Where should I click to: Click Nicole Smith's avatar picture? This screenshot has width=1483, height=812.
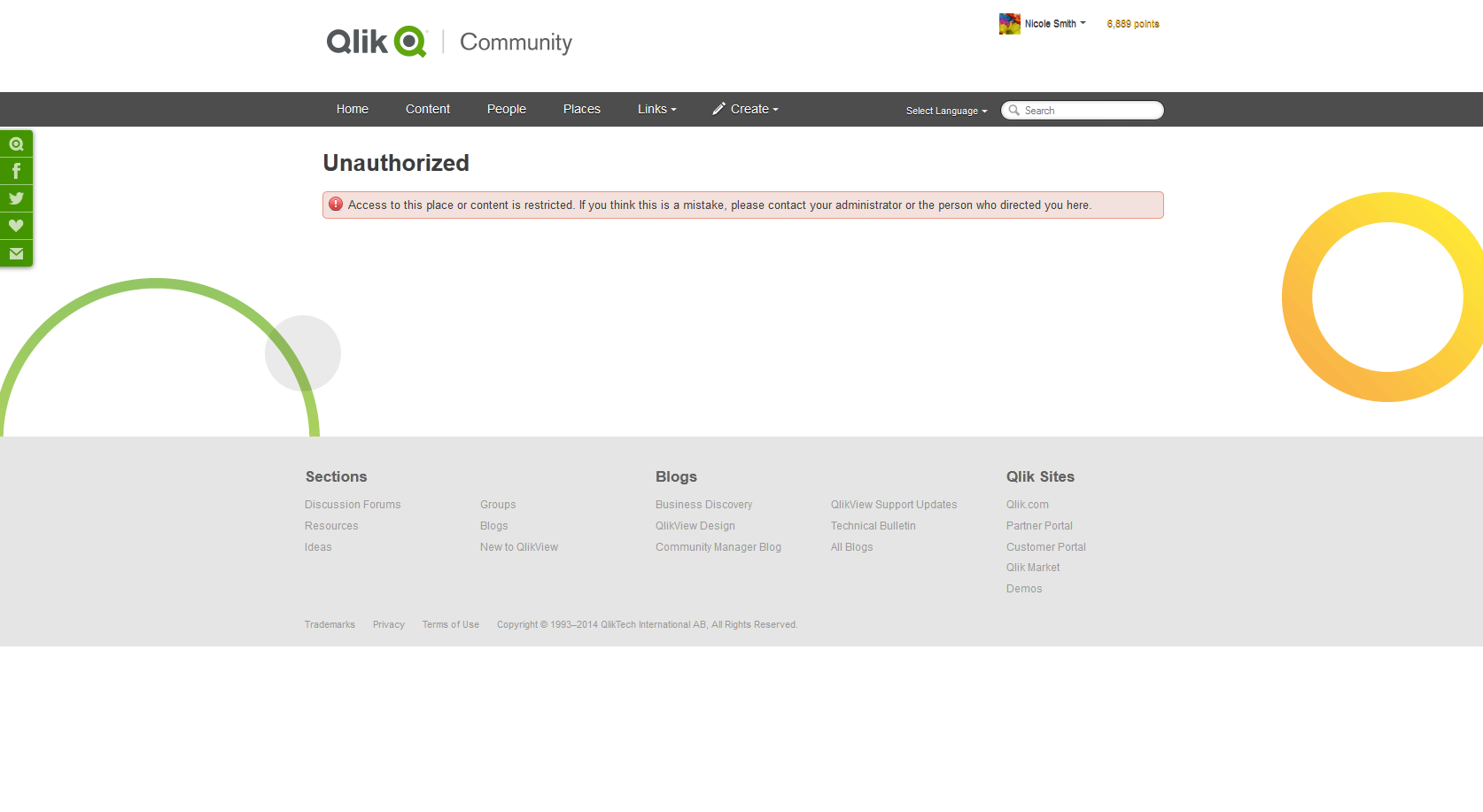click(1010, 24)
